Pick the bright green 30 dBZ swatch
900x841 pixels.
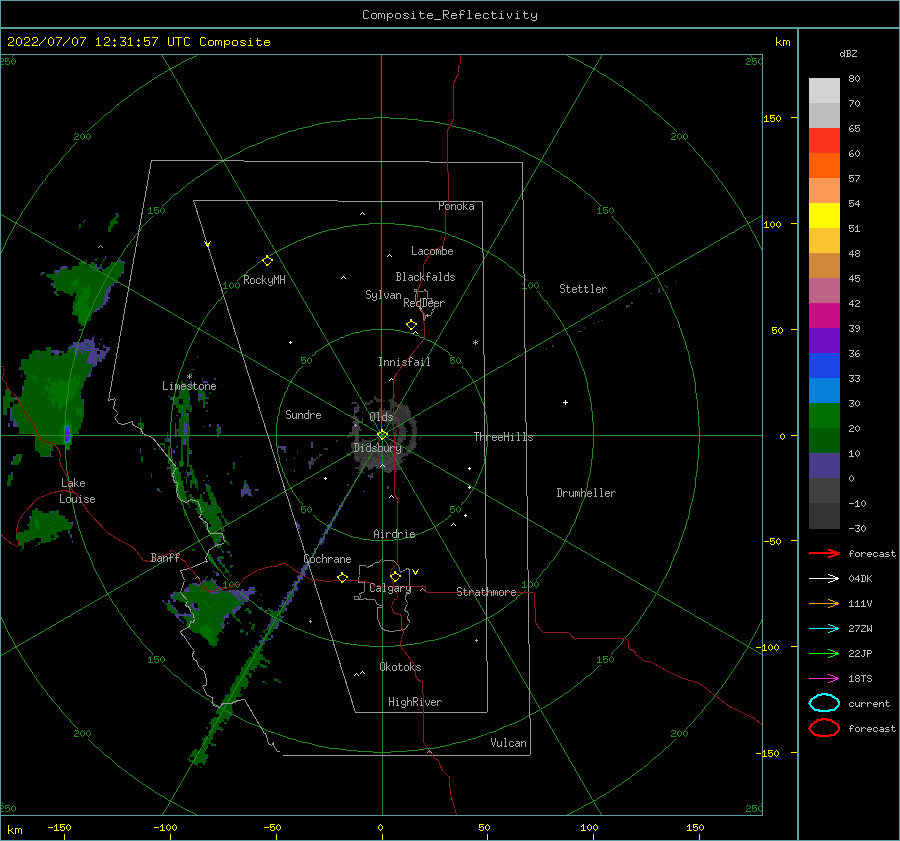pyautogui.click(x=824, y=415)
